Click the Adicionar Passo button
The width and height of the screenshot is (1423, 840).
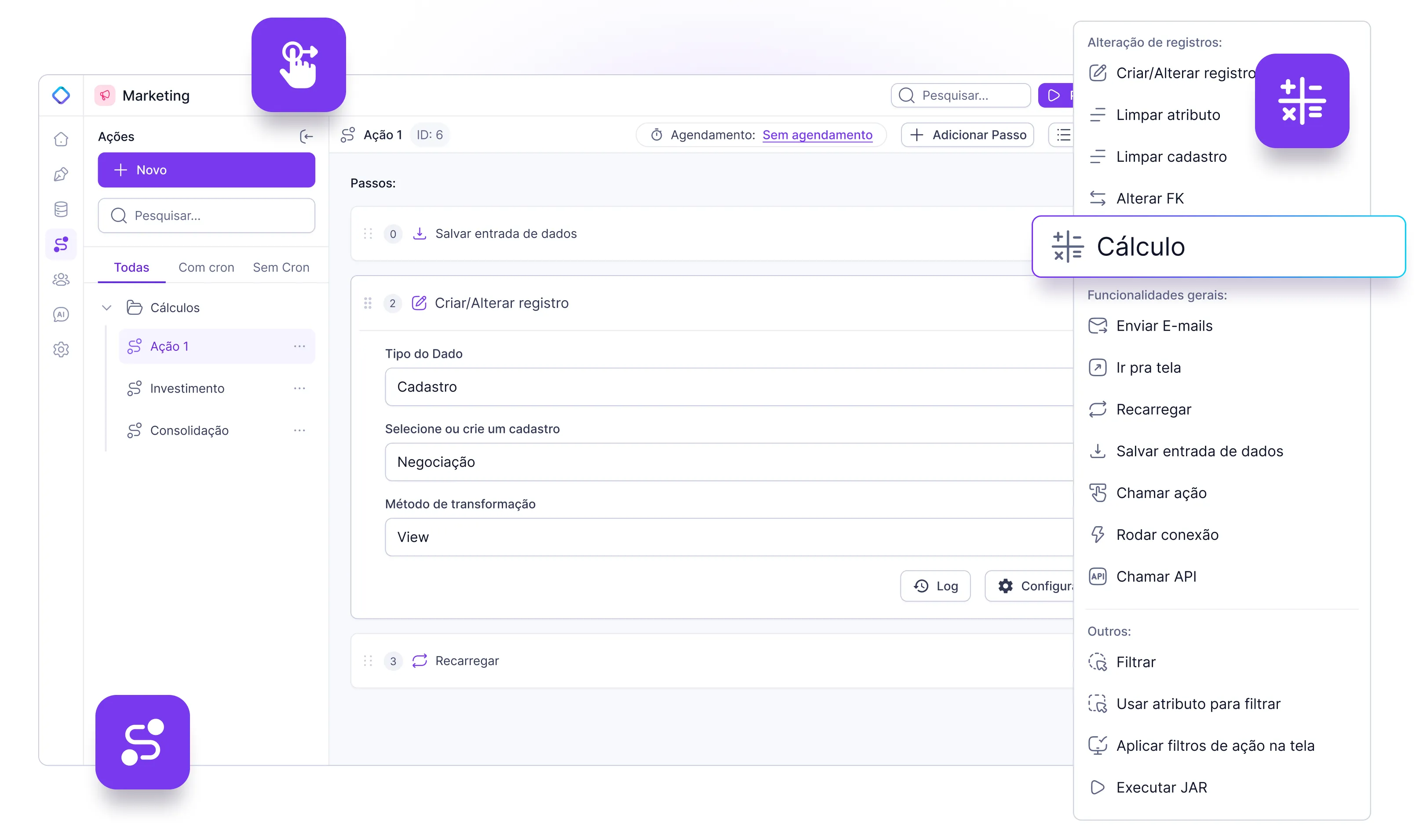point(968,135)
